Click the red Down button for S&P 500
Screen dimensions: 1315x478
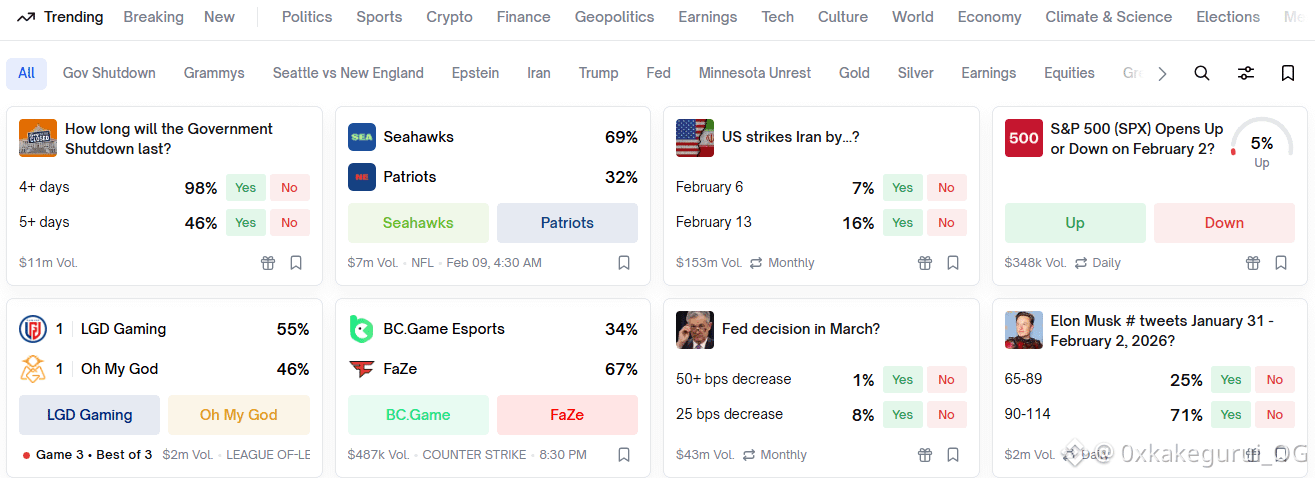(x=1224, y=223)
